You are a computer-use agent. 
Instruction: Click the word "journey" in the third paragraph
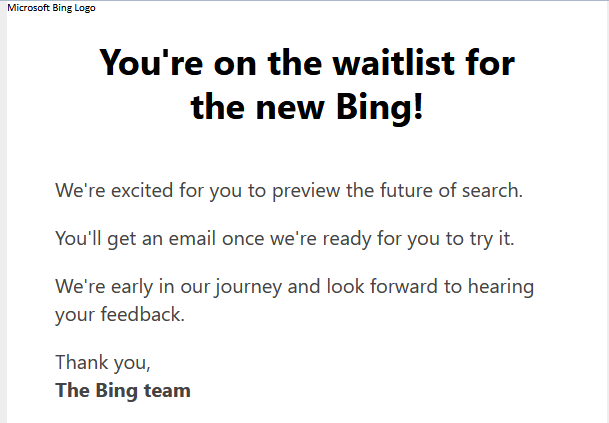point(249,287)
